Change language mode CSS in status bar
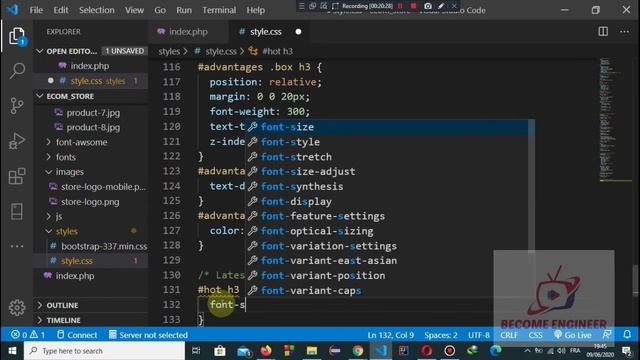640x360 pixels. click(536, 335)
